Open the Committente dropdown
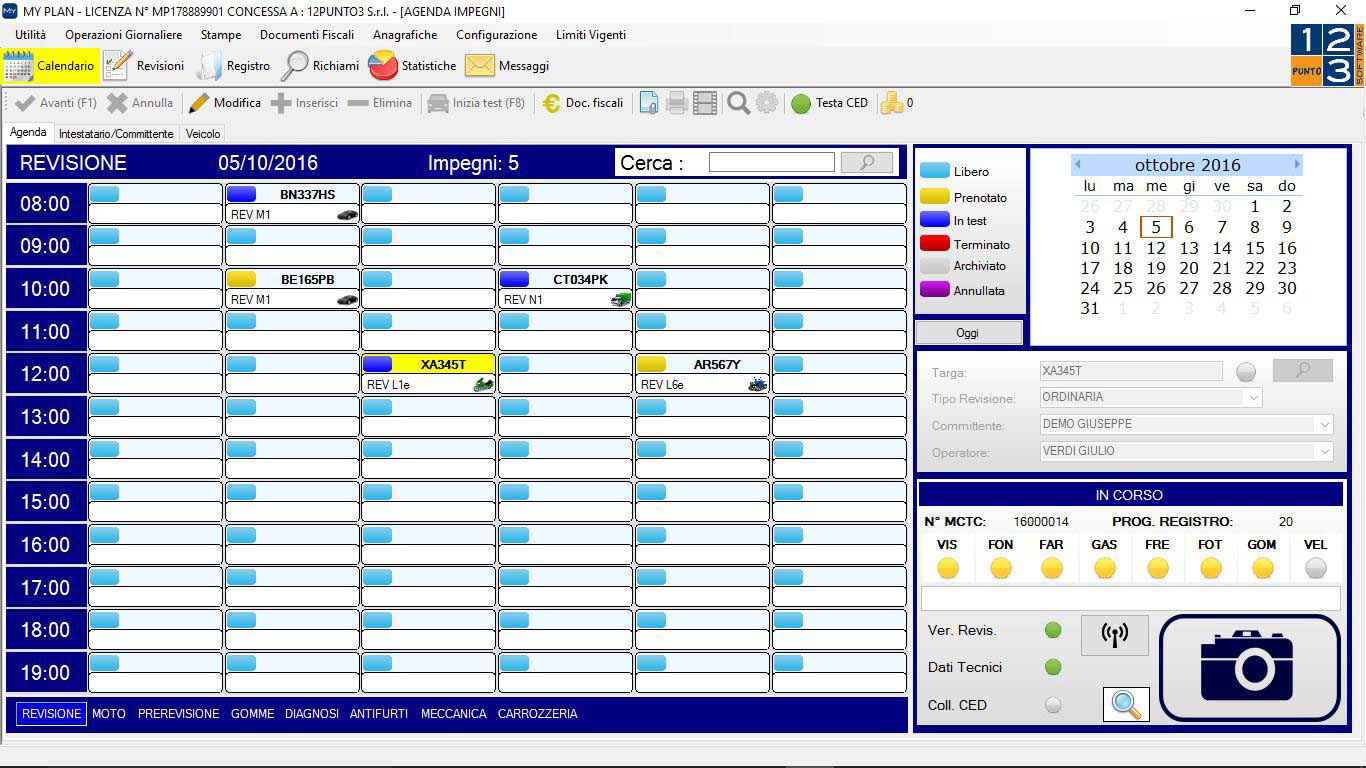1366x768 pixels. tap(1325, 425)
